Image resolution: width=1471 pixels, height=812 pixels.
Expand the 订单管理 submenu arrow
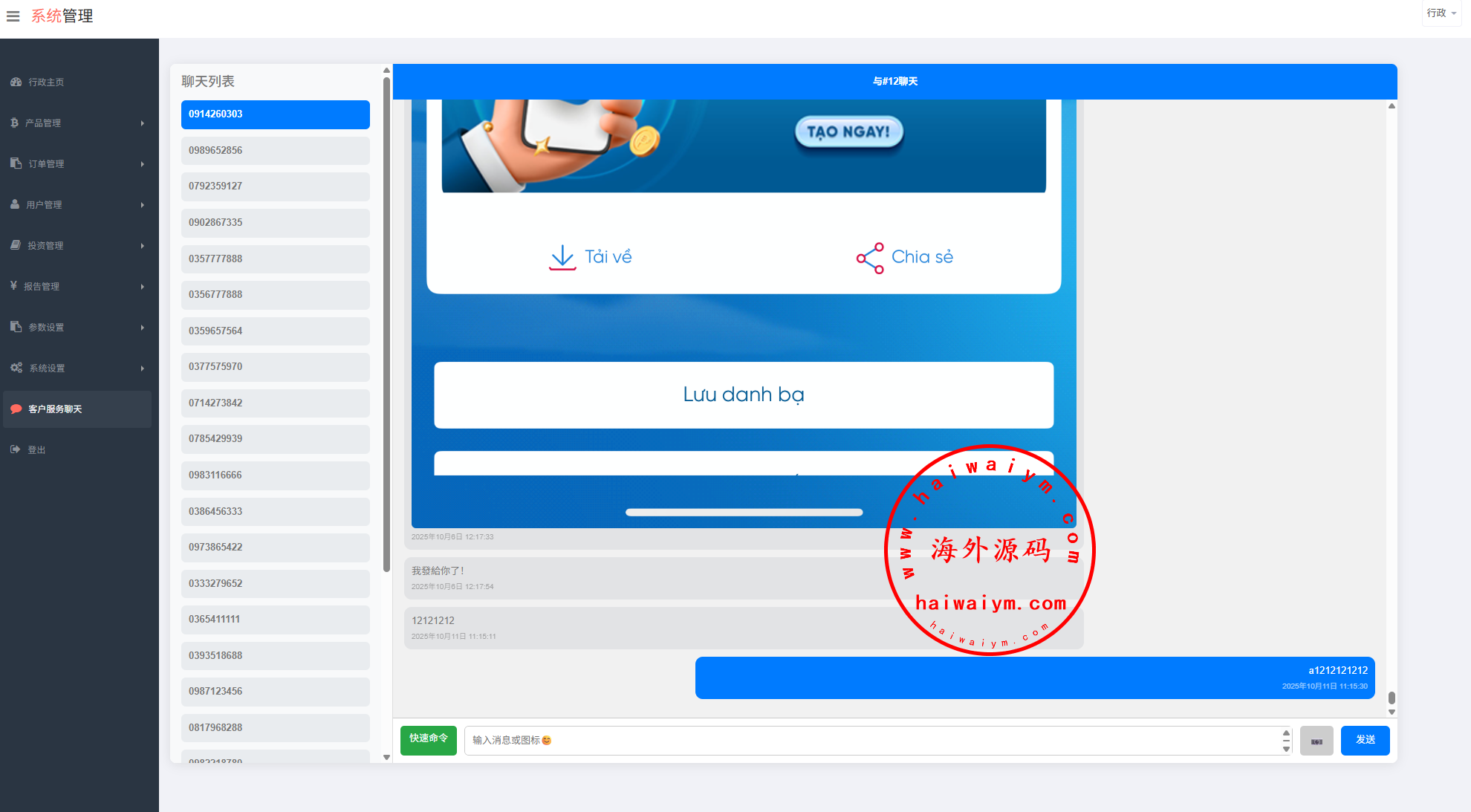click(x=142, y=163)
